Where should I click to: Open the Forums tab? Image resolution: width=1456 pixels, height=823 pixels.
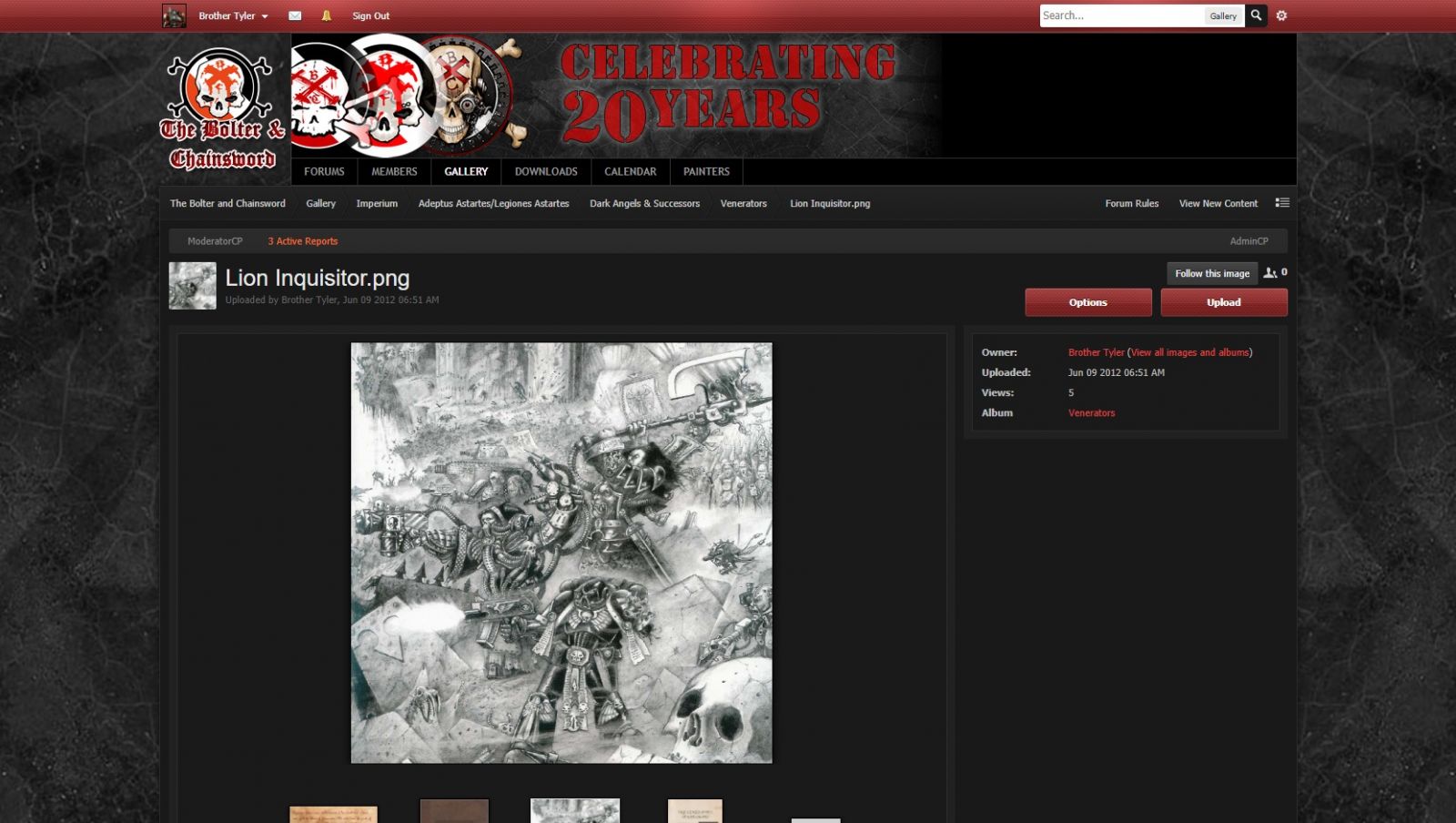[324, 171]
